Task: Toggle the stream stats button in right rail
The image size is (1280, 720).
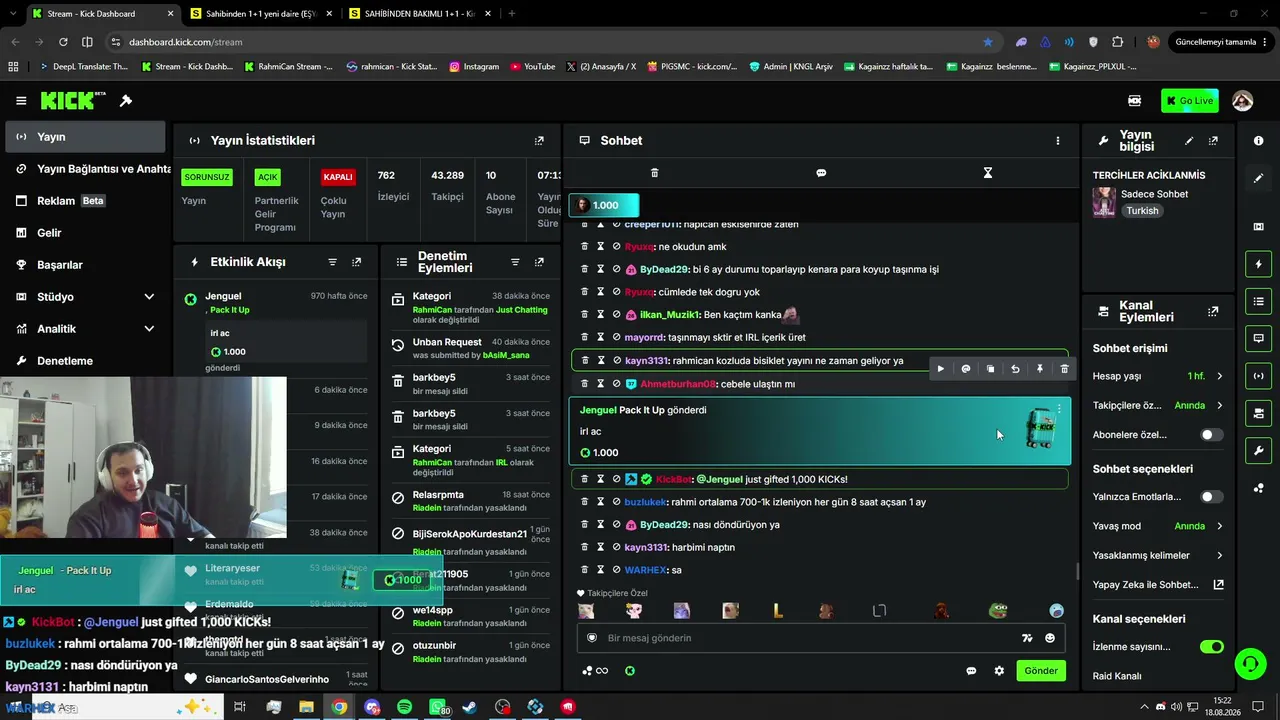Action: click(x=1259, y=376)
